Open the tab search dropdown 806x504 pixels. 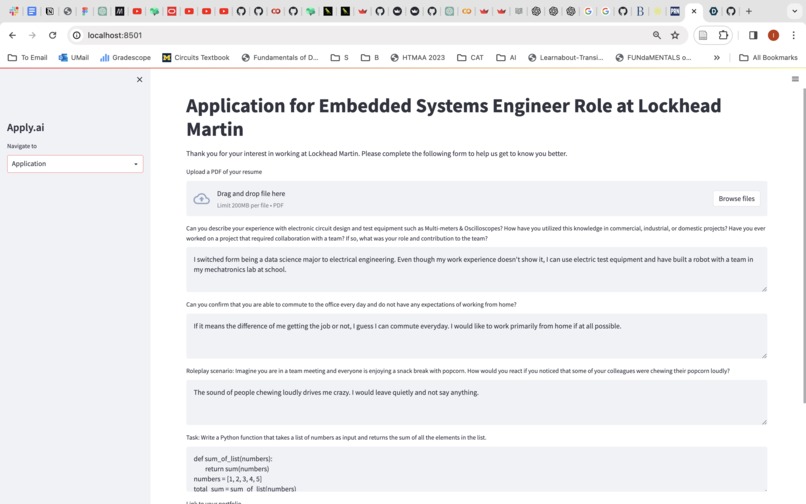pyautogui.click(x=794, y=11)
